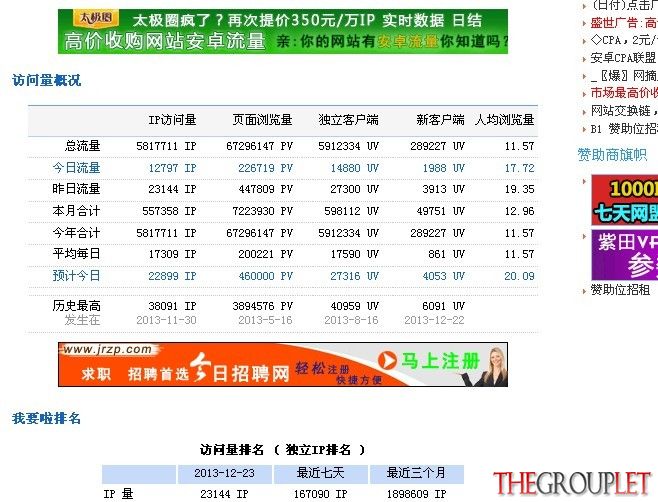Click the 马上注册 play icon in banner

point(387,361)
